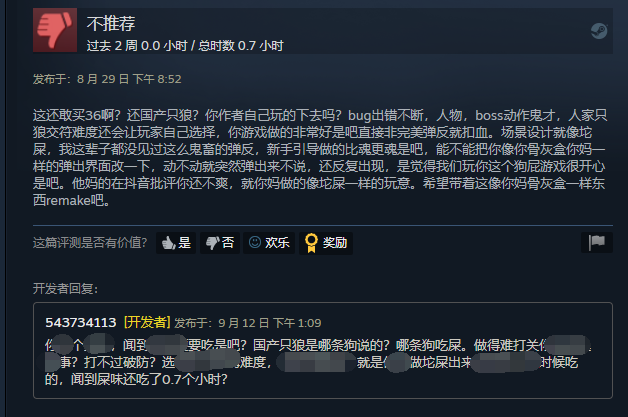Vote 是 to mark review helpful

pos(176,243)
